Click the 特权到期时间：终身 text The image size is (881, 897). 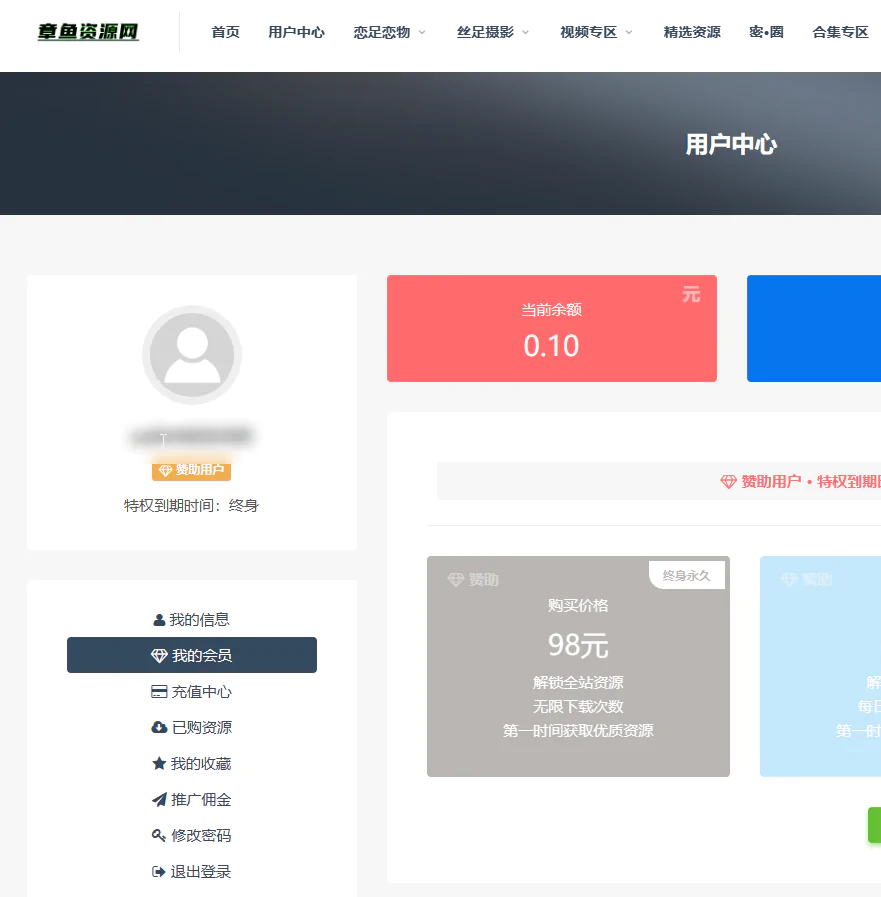[x=192, y=506]
